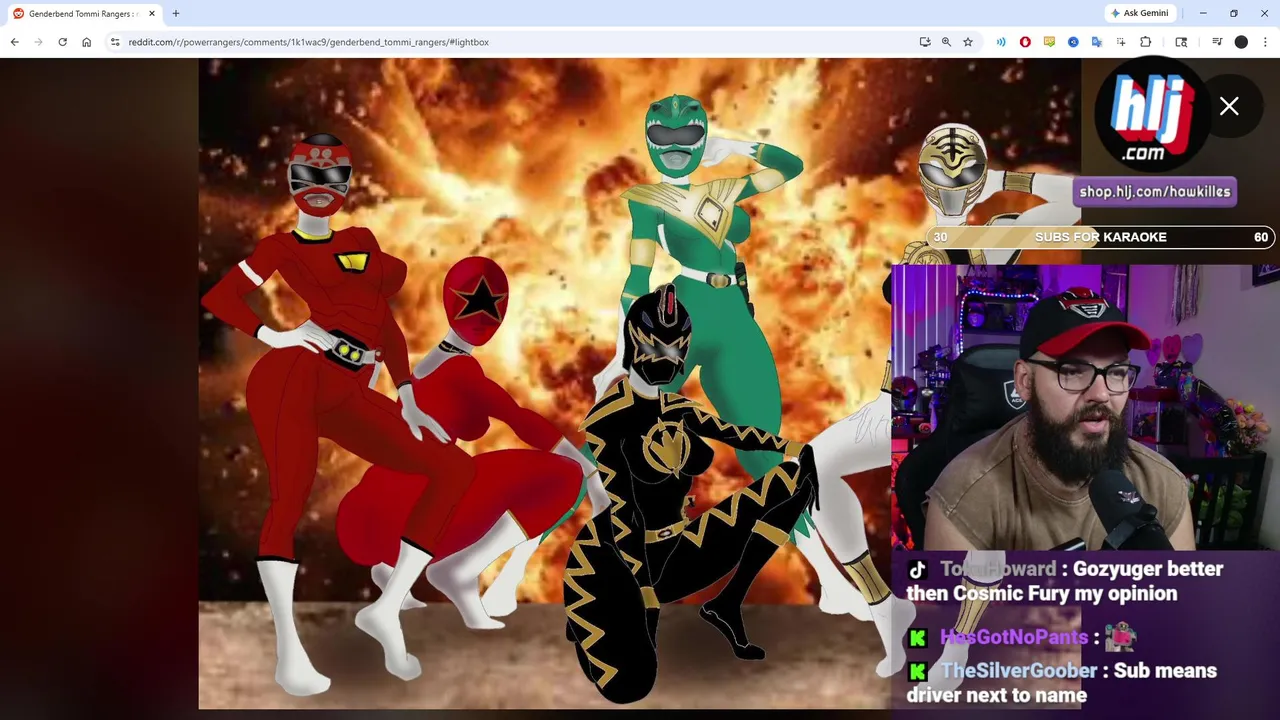The width and height of the screenshot is (1280, 720).
Task: Install the app via the address bar icon
Action: tap(925, 42)
